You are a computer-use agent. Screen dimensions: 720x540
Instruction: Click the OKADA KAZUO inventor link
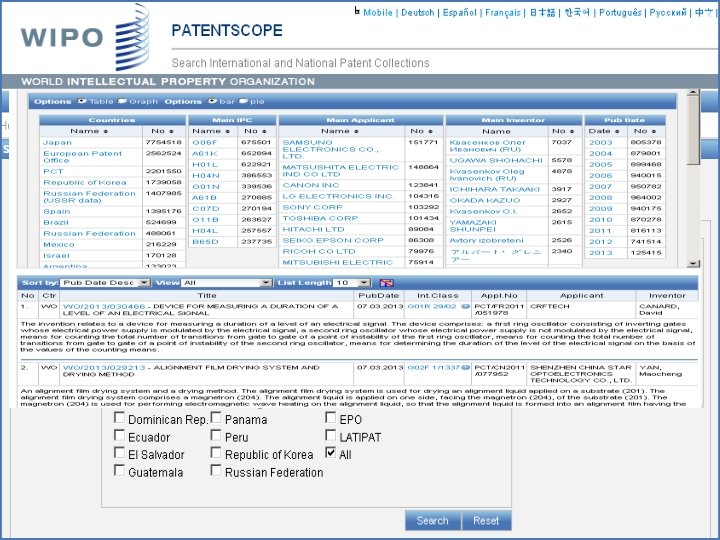pos(485,201)
